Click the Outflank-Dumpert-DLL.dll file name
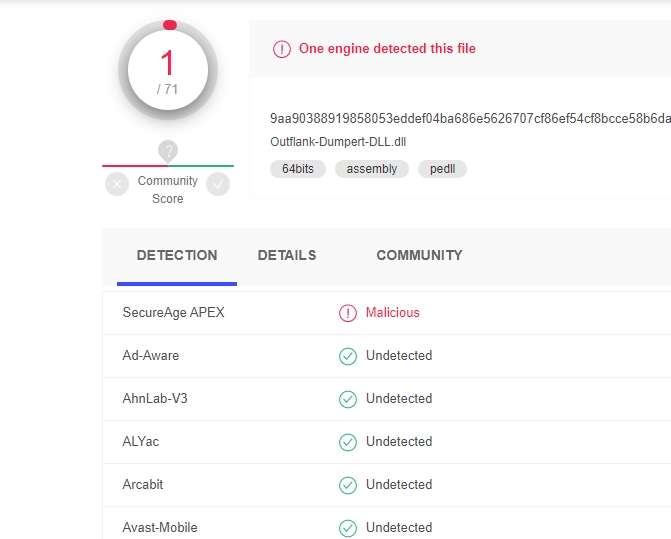Screen dimensions: 671x539 (x=338, y=142)
